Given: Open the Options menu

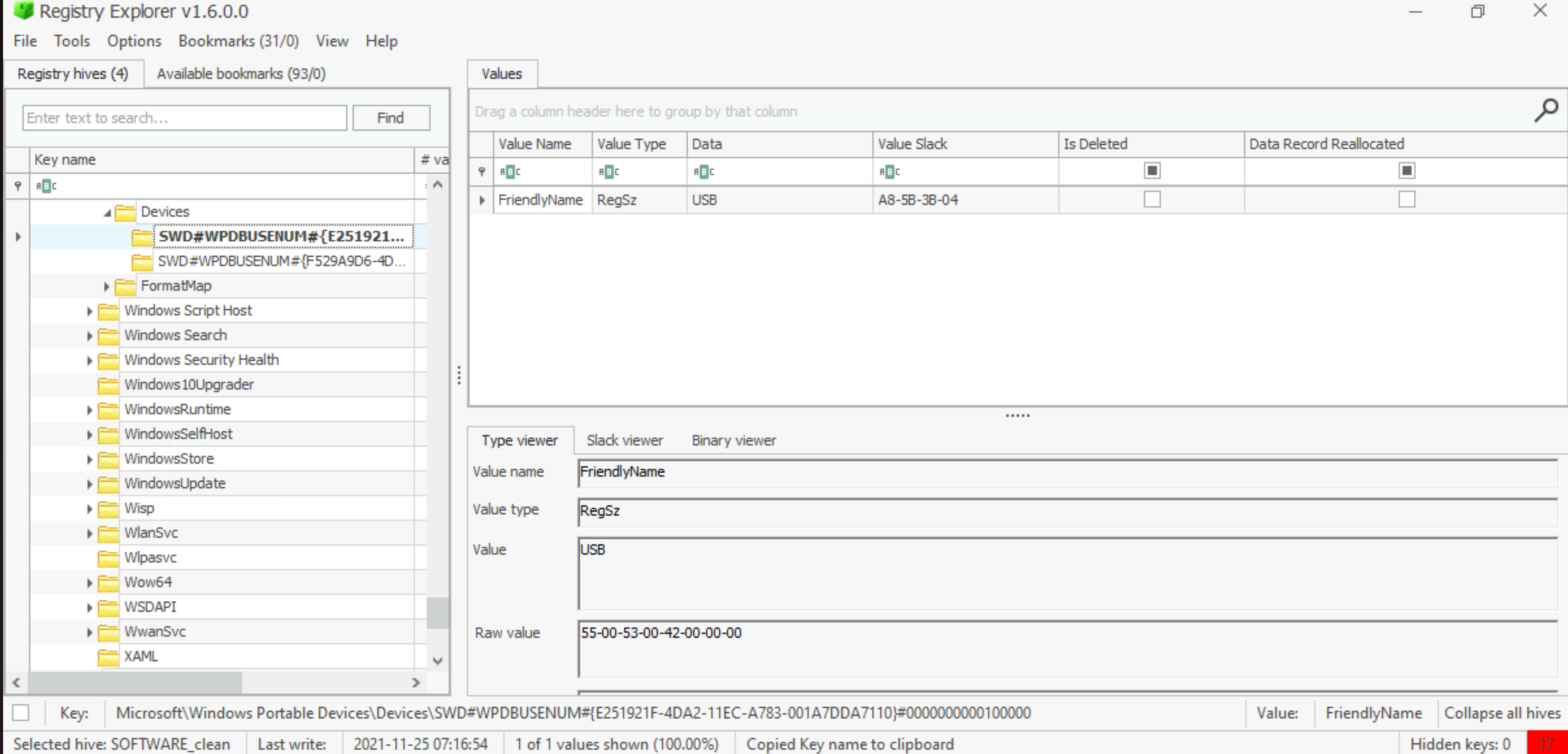Looking at the screenshot, I should click(134, 41).
